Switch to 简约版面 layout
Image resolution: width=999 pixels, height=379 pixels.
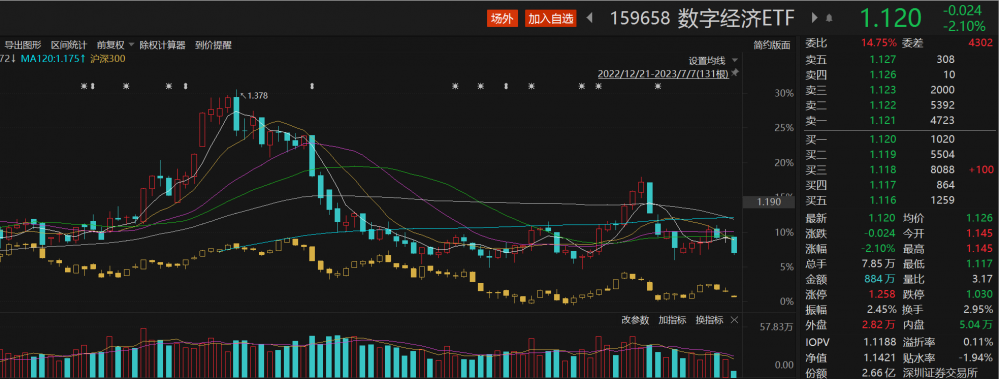pos(772,45)
